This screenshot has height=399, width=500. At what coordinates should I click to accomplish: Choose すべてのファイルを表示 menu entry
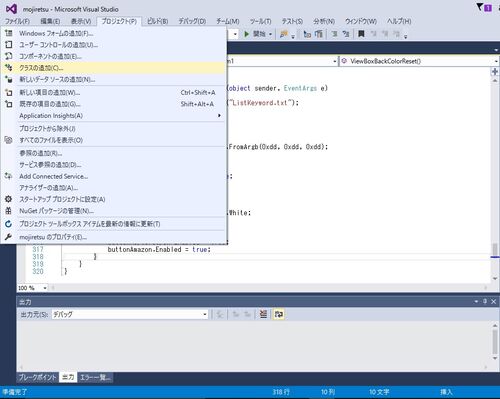(113, 140)
